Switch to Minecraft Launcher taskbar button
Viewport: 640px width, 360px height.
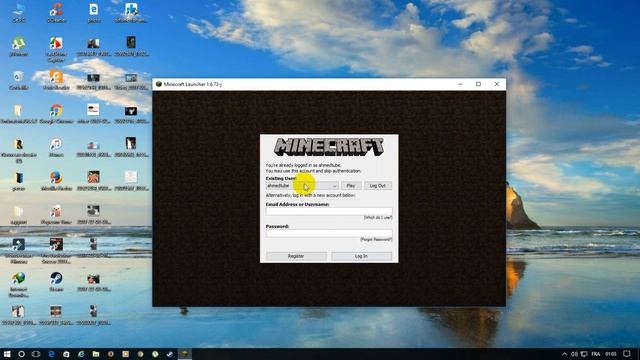[x=184, y=354]
